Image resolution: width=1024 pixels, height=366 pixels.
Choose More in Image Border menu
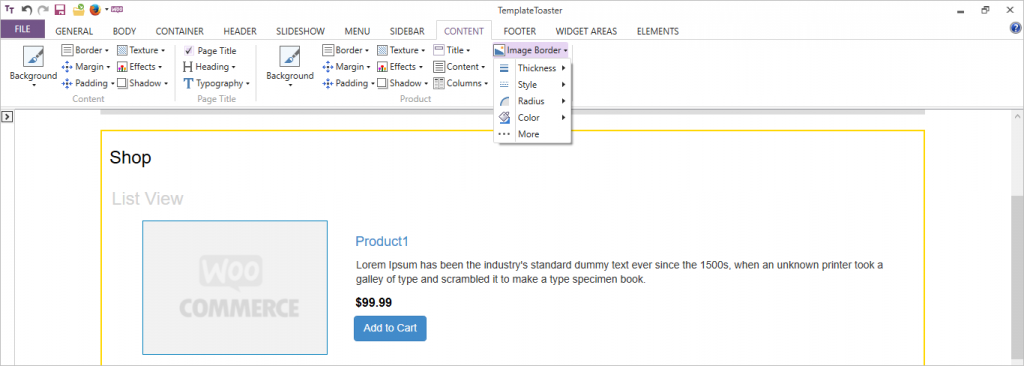(x=532, y=134)
